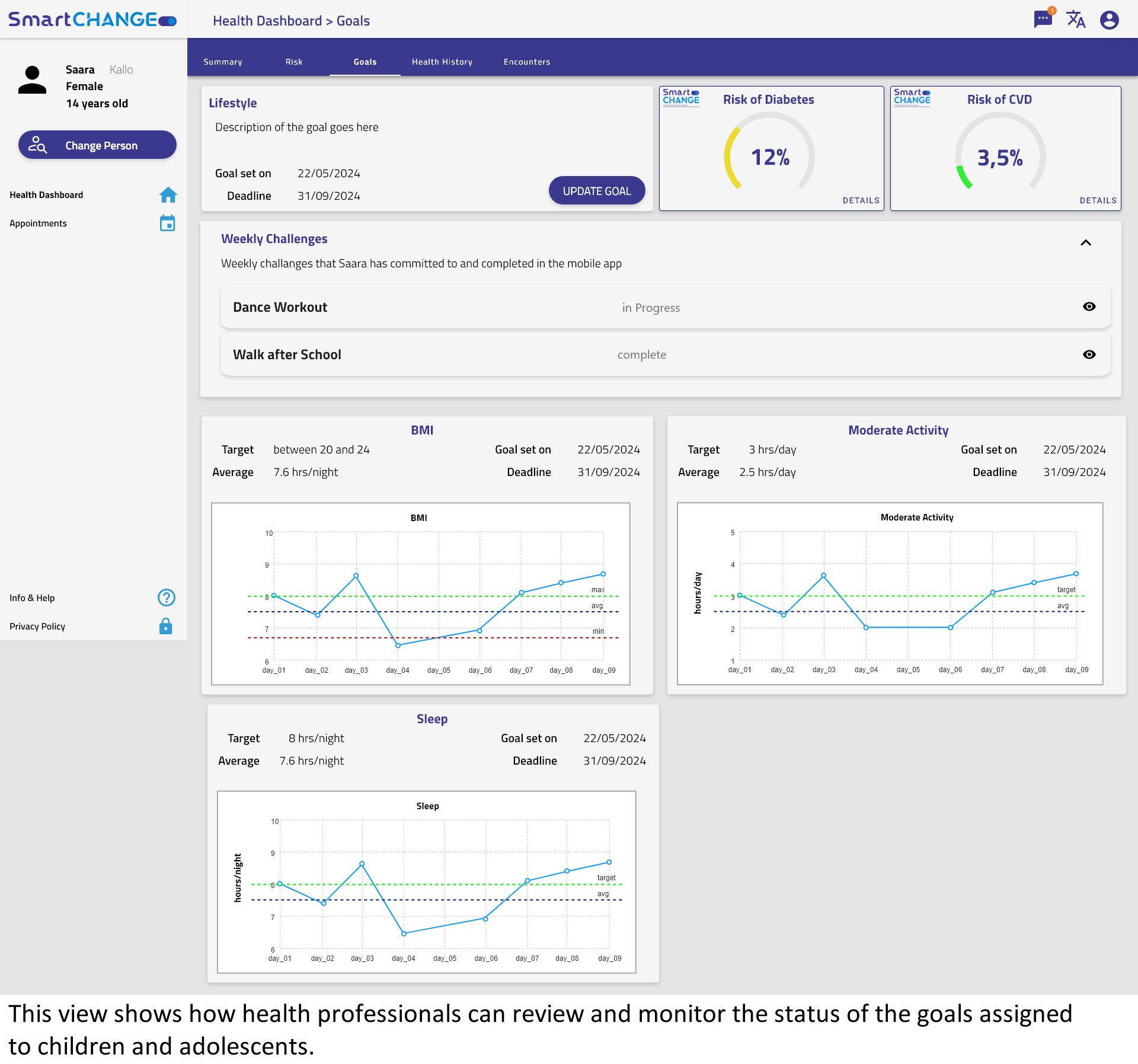Open the chat messages icon
Screen dimensions: 1138x1064
[x=1043, y=20]
